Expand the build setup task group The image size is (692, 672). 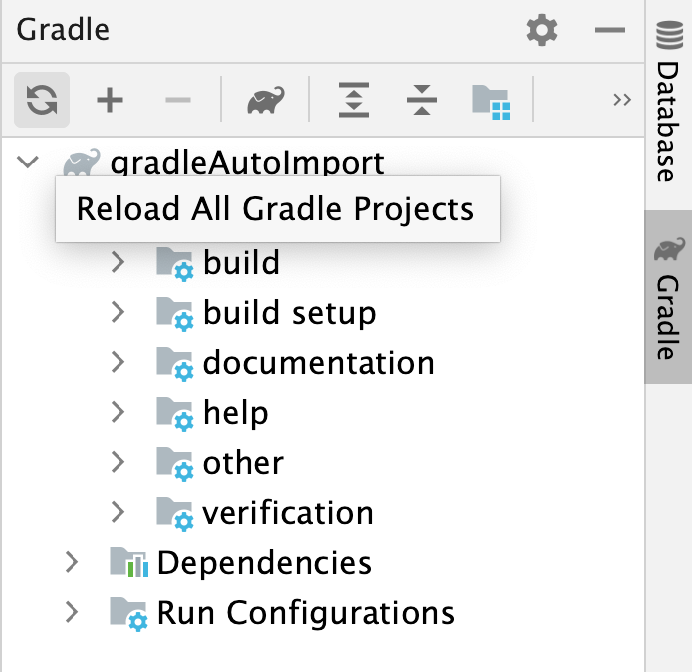click(x=118, y=312)
